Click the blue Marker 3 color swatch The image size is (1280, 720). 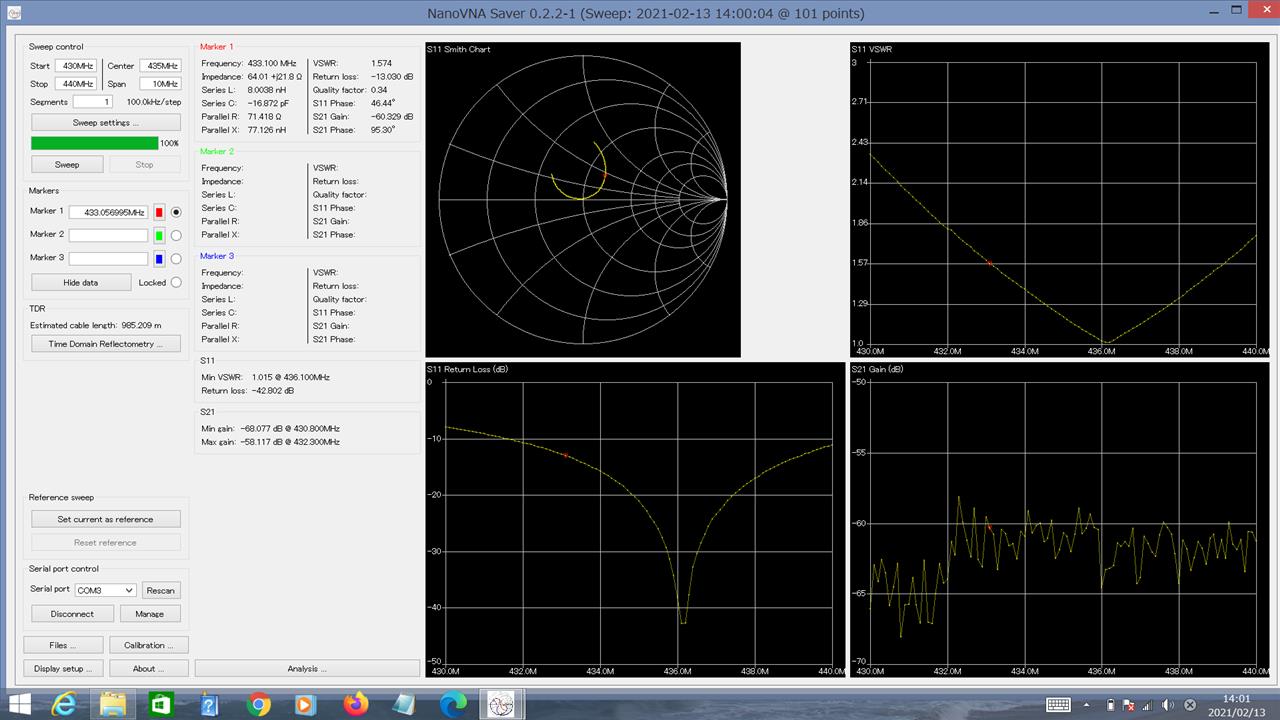[x=159, y=258]
